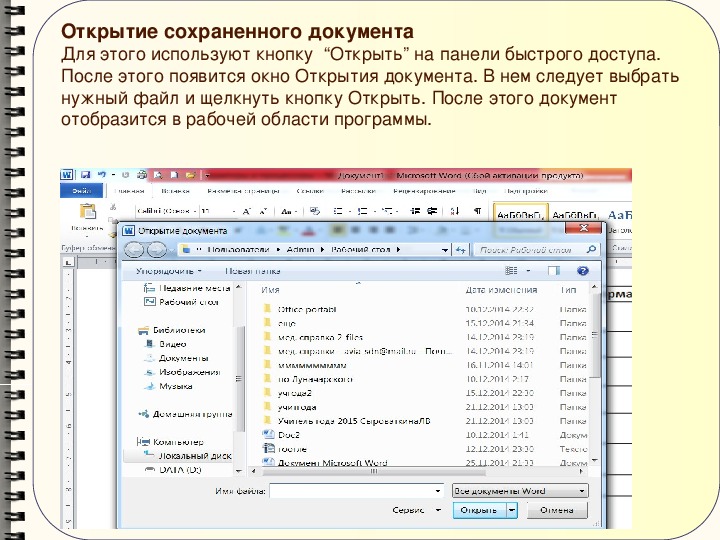
Task: Toggle the preview pane icon in dialog toolbar
Action: pos(553,270)
